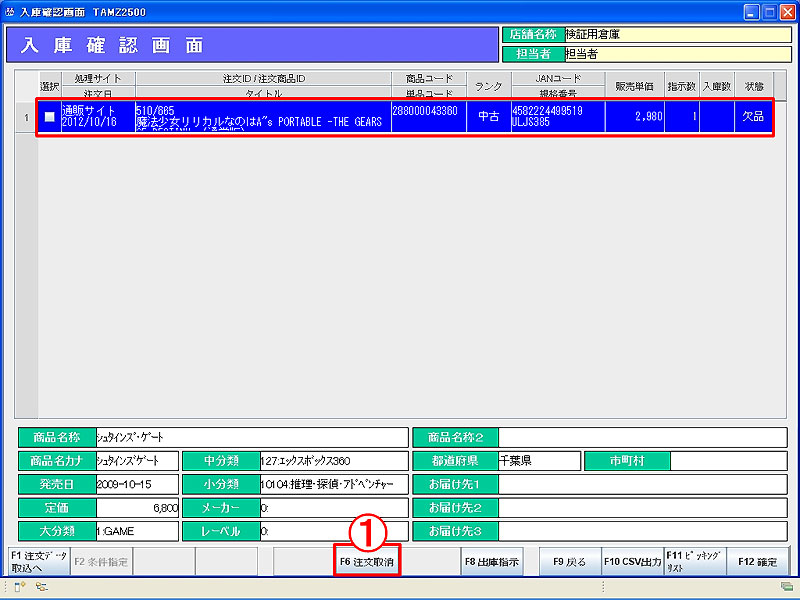
Task: Go back with the F9 戻る button
Action: tap(570, 562)
